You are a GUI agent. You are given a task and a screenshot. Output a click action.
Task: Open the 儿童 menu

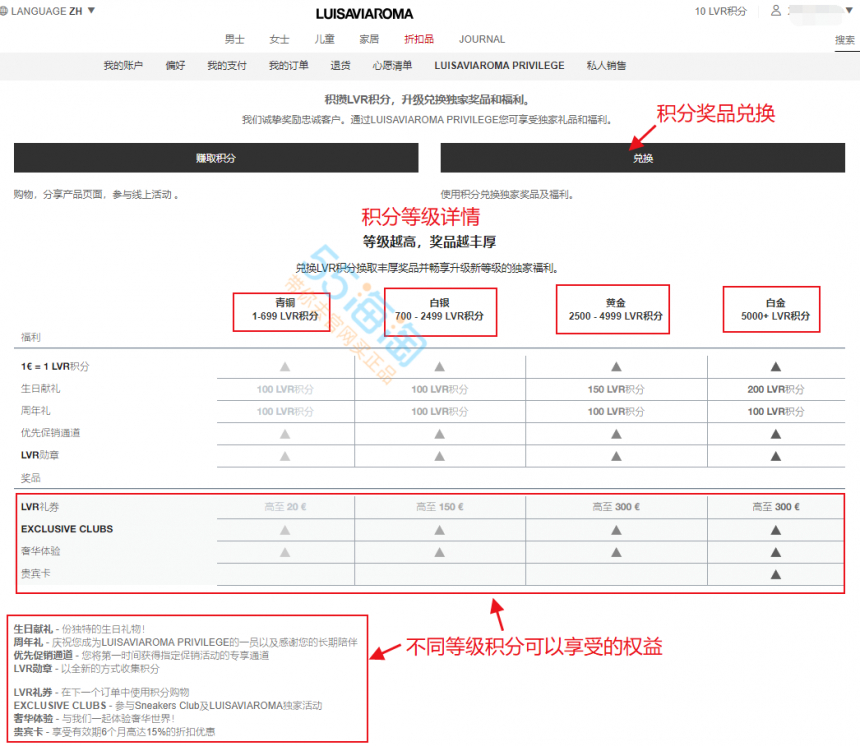(324, 39)
